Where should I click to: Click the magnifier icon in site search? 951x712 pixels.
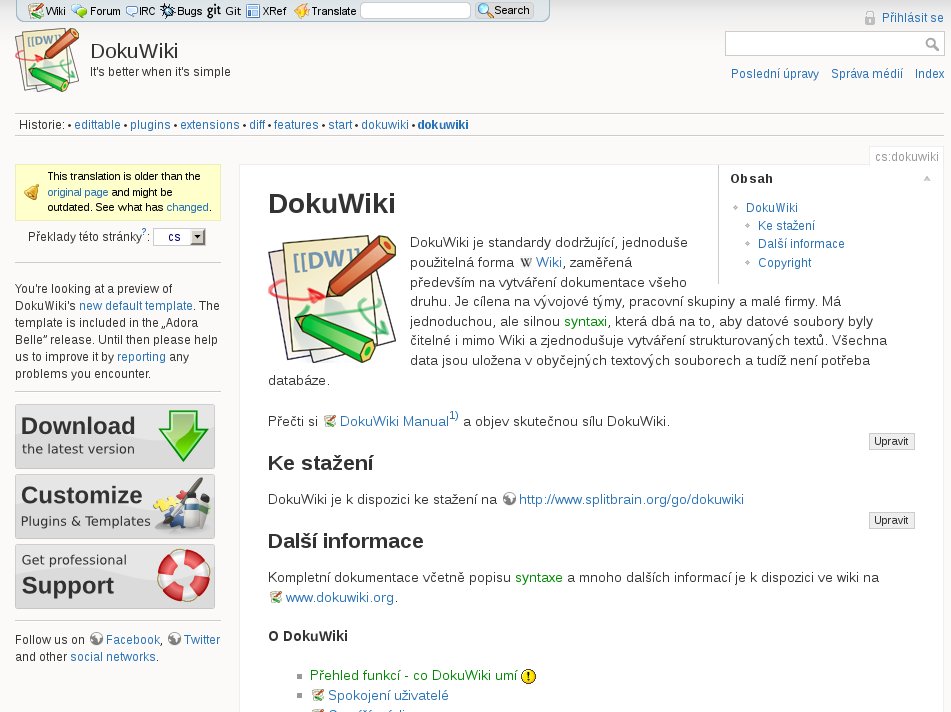pos(932,44)
